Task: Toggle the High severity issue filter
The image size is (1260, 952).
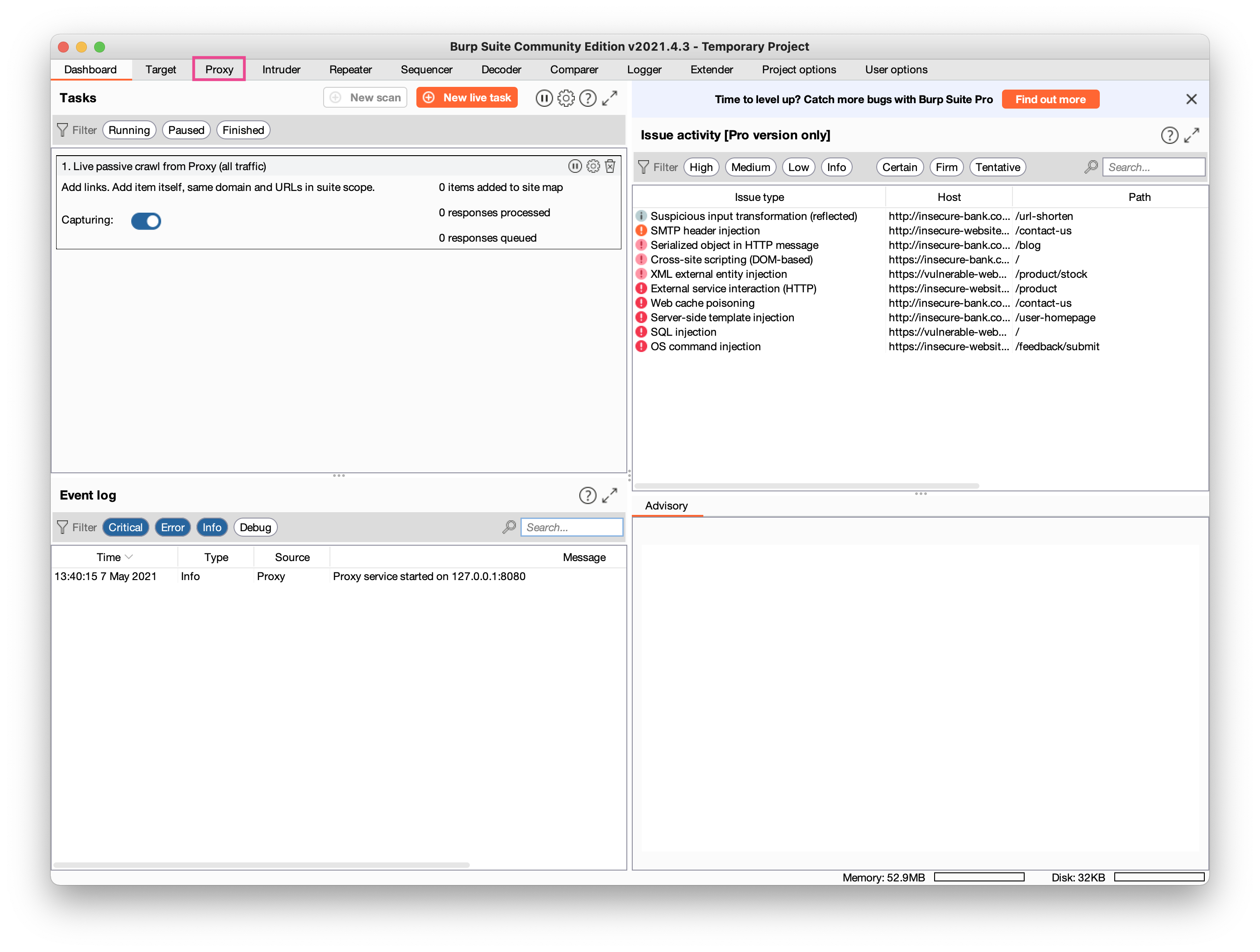Action: (x=701, y=167)
